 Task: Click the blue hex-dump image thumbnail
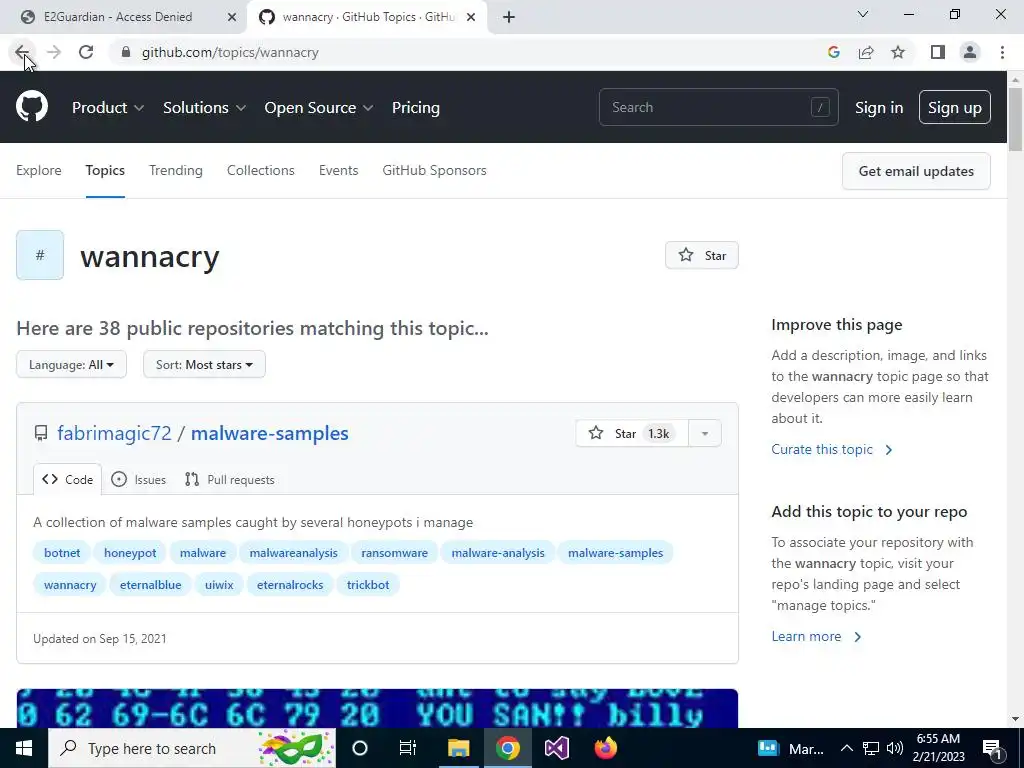pyautogui.click(x=377, y=708)
